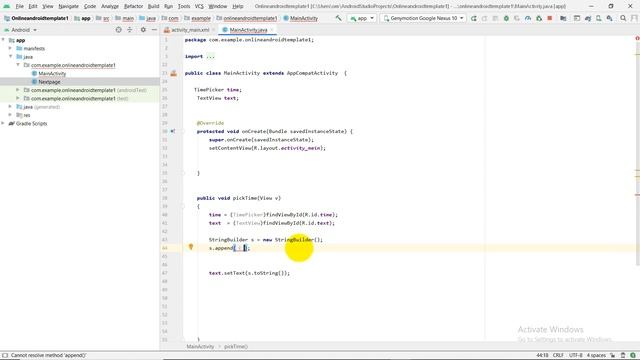Click the red Stop button icon
Image resolution: width=640 pixels, height=360 pixels.
[x=550, y=18]
